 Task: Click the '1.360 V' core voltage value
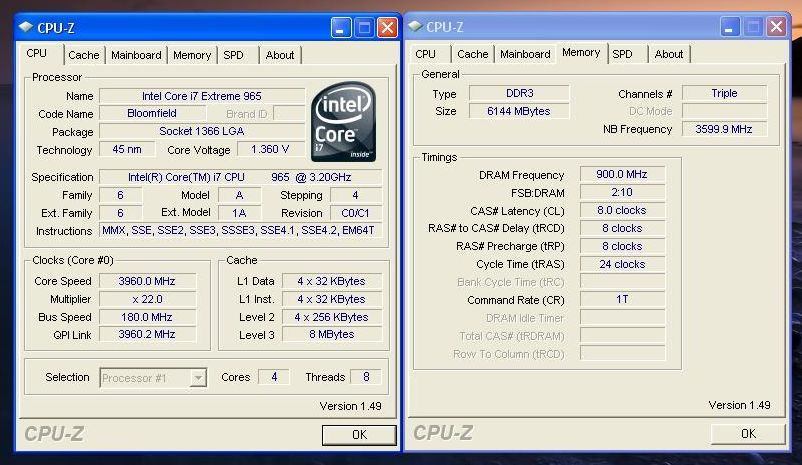[270, 149]
